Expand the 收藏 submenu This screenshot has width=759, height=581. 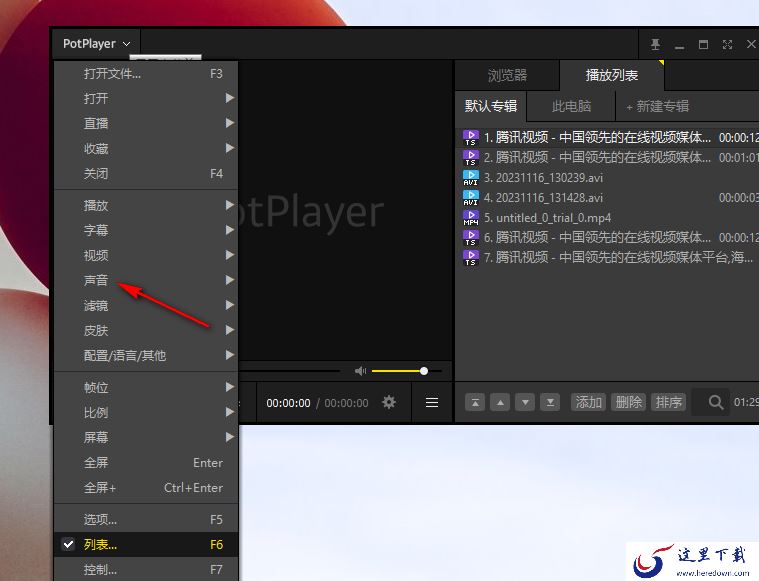pyautogui.click(x=146, y=148)
